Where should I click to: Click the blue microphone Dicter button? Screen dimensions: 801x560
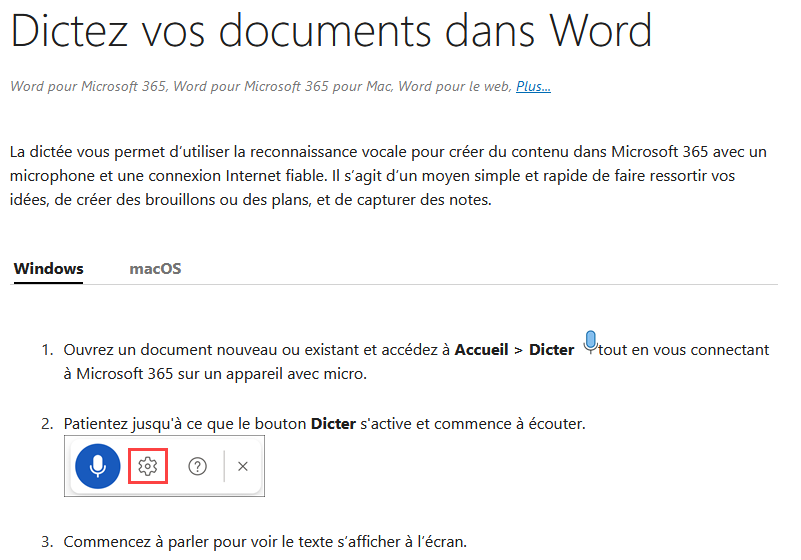coord(98,466)
